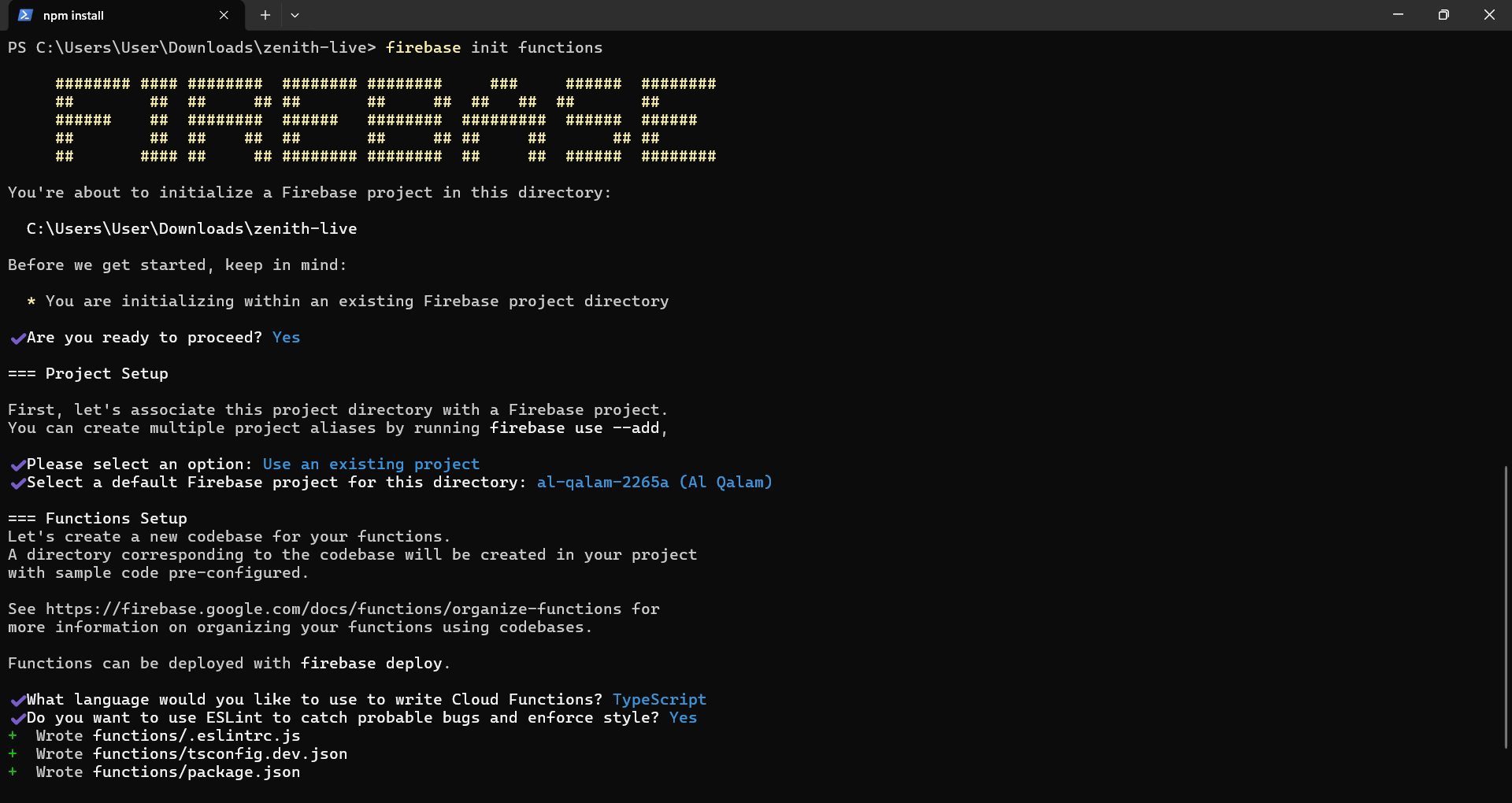Click the "al-qalam-2265a (Al Qalam)" project name
This screenshot has width=1512, height=803.
pyautogui.click(x=654, y=483)
